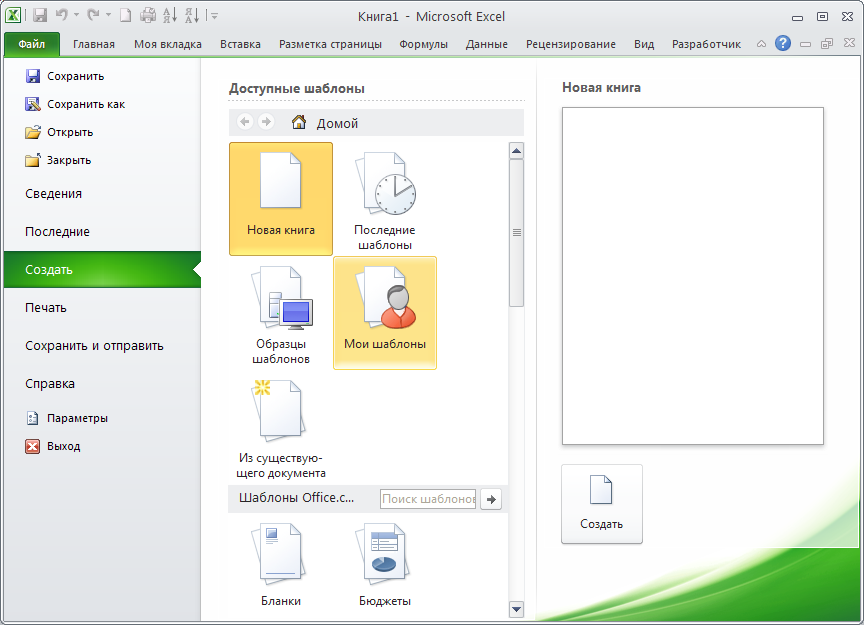Switch to the Разработчик tab
864x625 pixels.
[x=706, y=44]
